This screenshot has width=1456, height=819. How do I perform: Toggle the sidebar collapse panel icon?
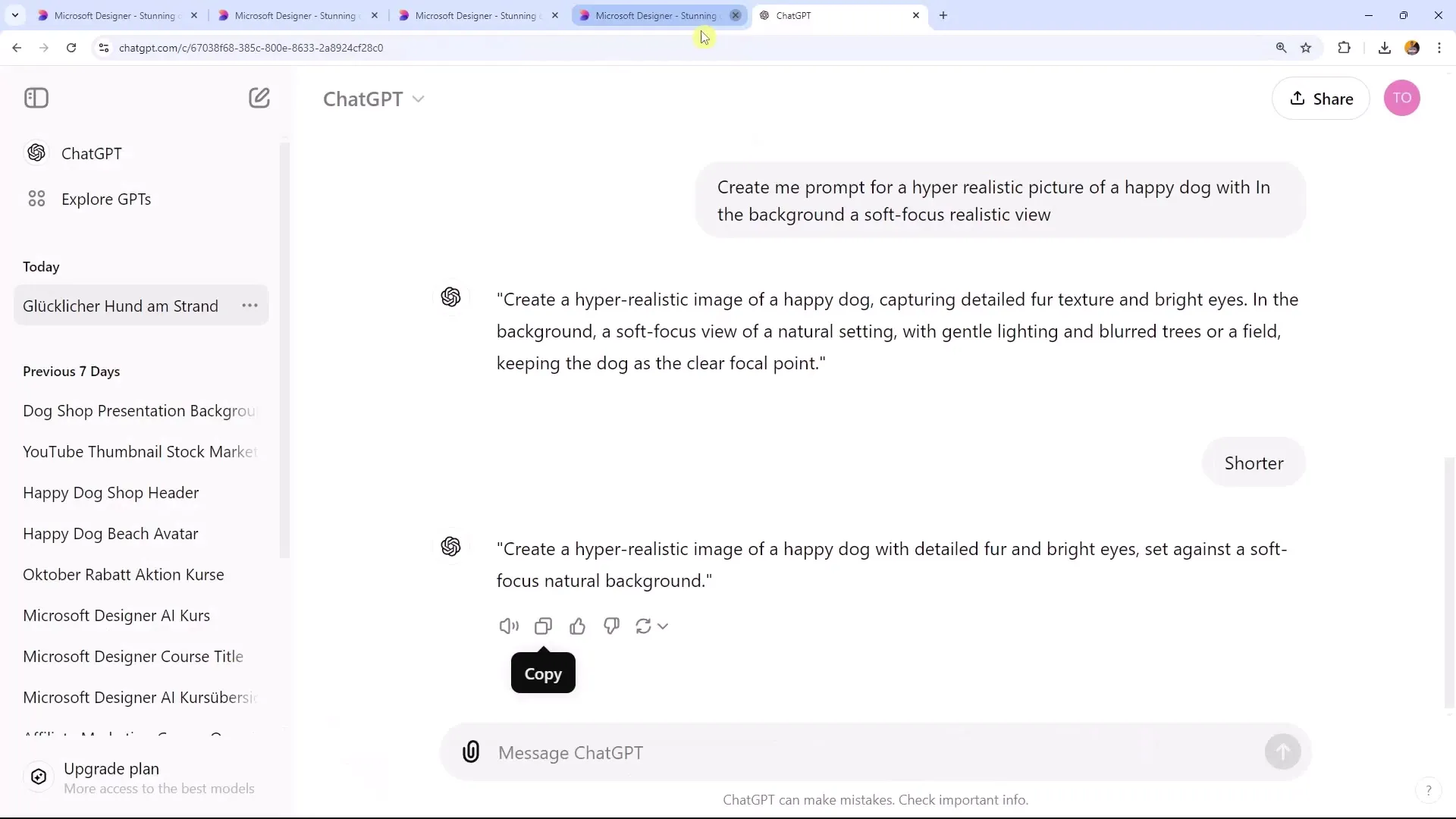pyautogui.click(x=35, y=98)
